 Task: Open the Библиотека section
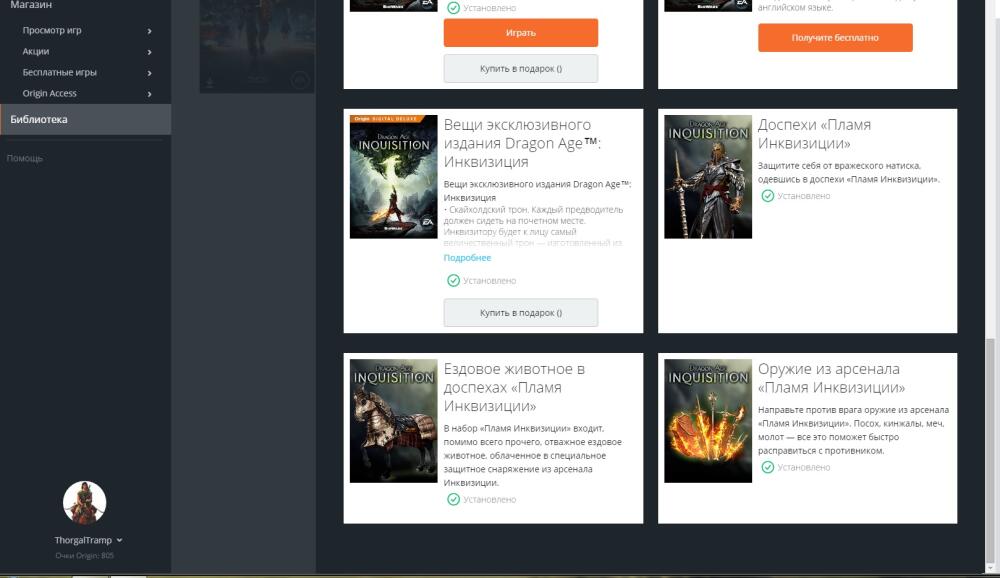point(85,119)
